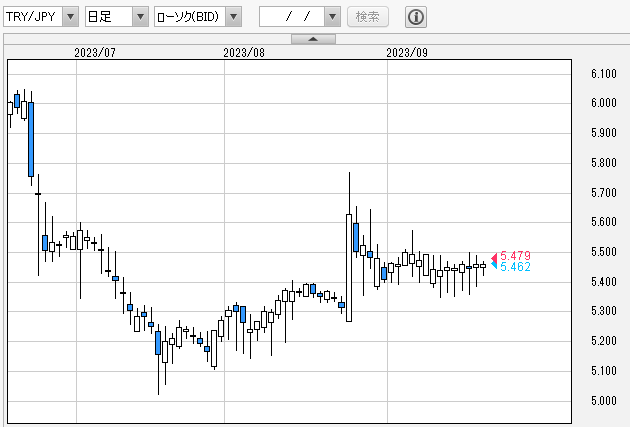Click the 5.900 price axis label

604,133
